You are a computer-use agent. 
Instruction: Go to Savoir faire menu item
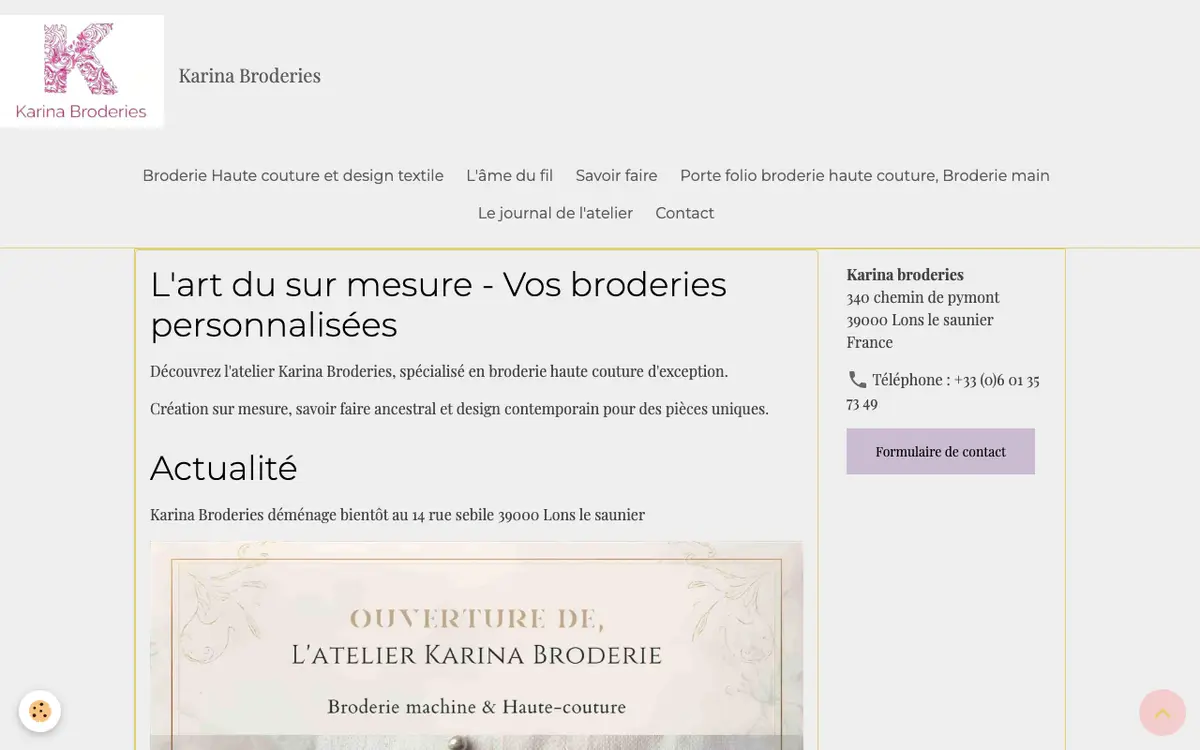[x=616, y=175]
